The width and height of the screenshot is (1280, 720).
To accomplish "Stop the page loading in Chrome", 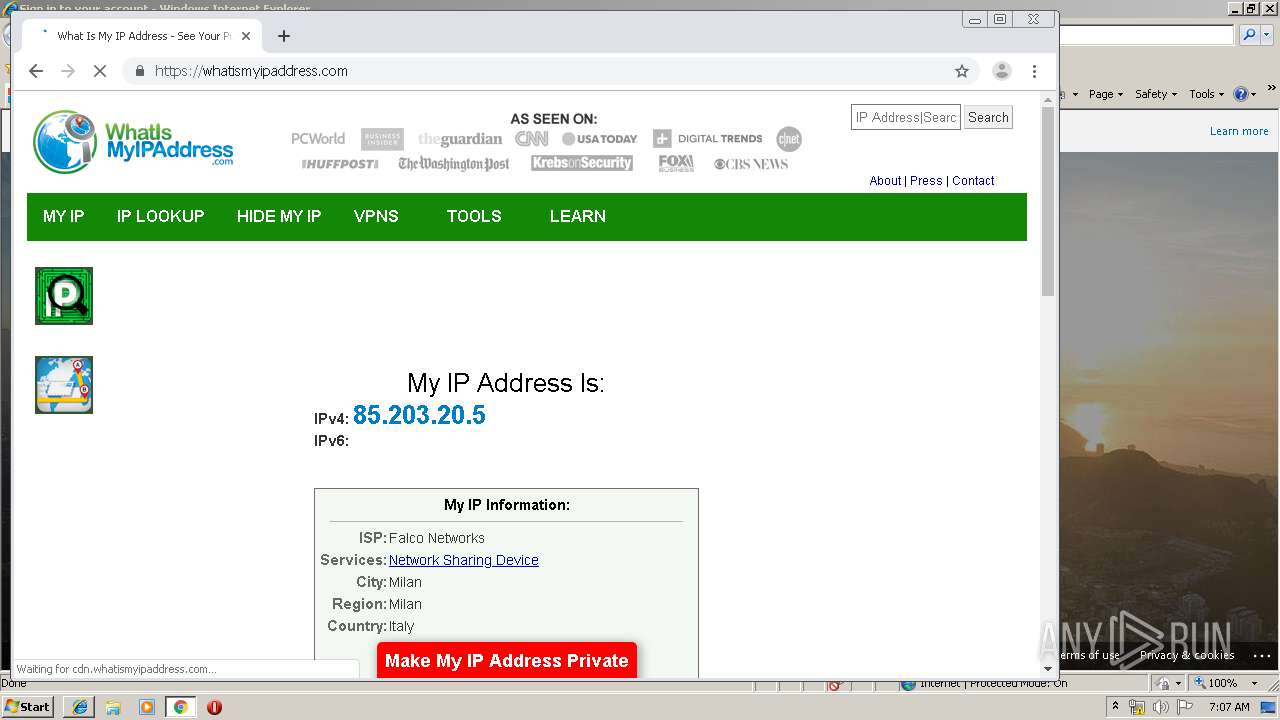I will (100, 71).
